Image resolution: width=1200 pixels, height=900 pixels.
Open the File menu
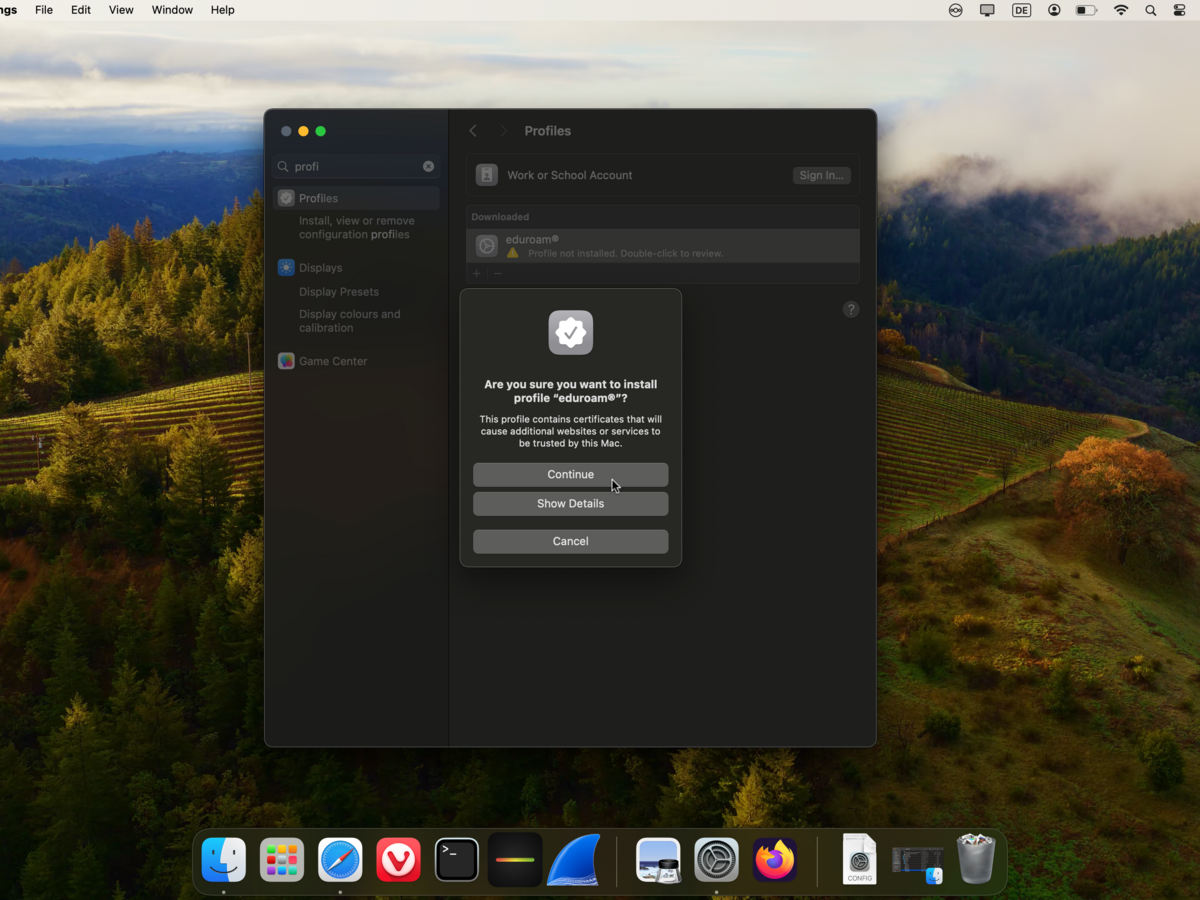pyautogui.click(x=44, y=10)
